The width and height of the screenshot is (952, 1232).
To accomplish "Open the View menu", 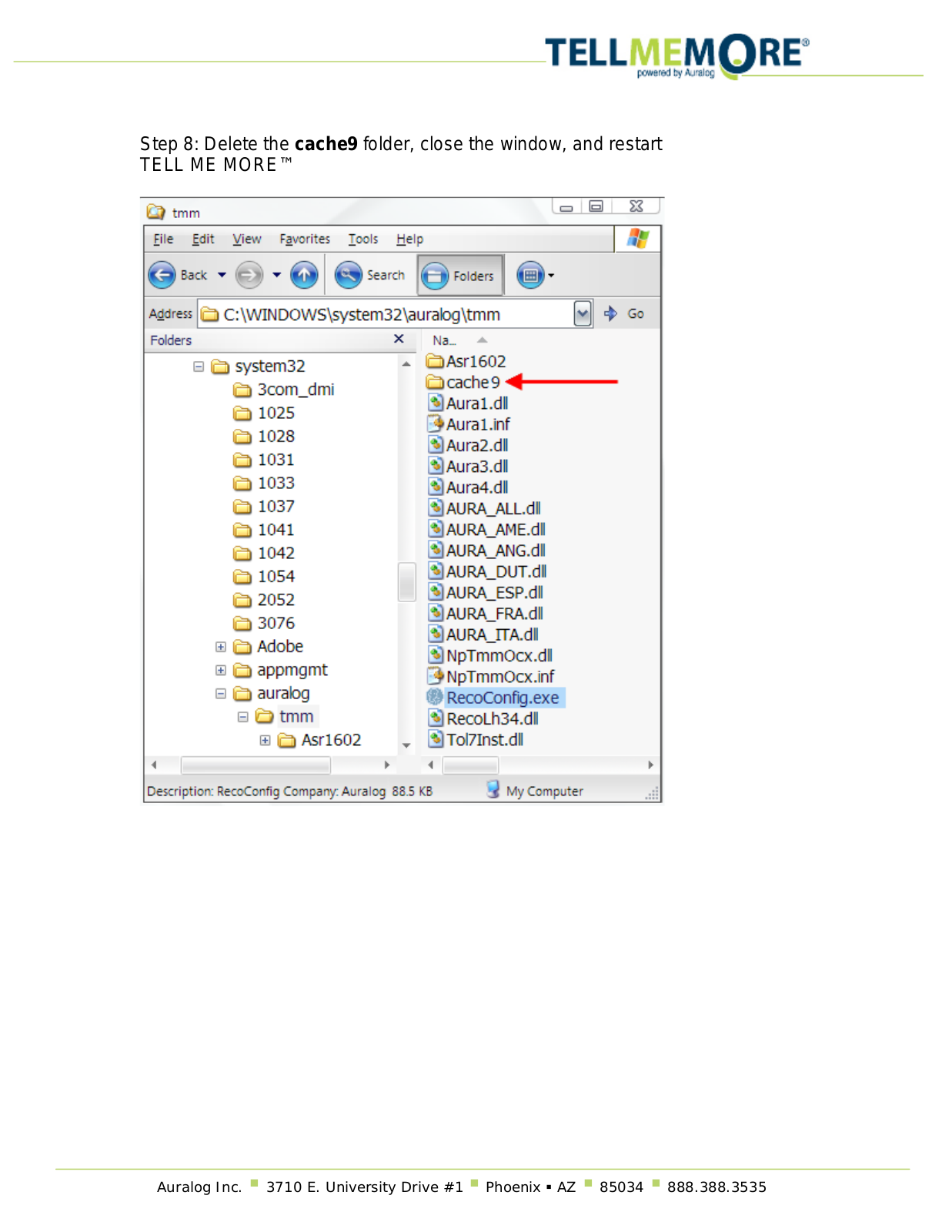I will point(247,239).
